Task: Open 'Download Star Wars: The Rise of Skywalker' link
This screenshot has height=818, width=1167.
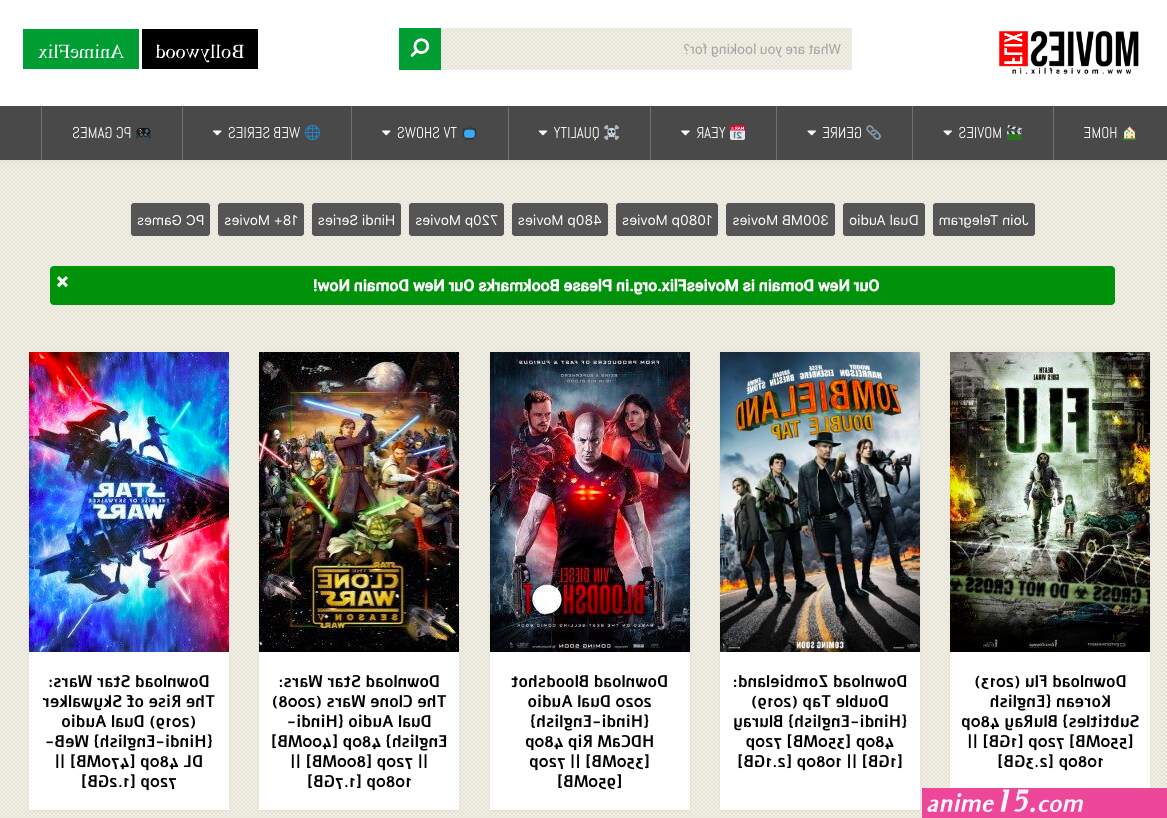Action: coord(129,731)
